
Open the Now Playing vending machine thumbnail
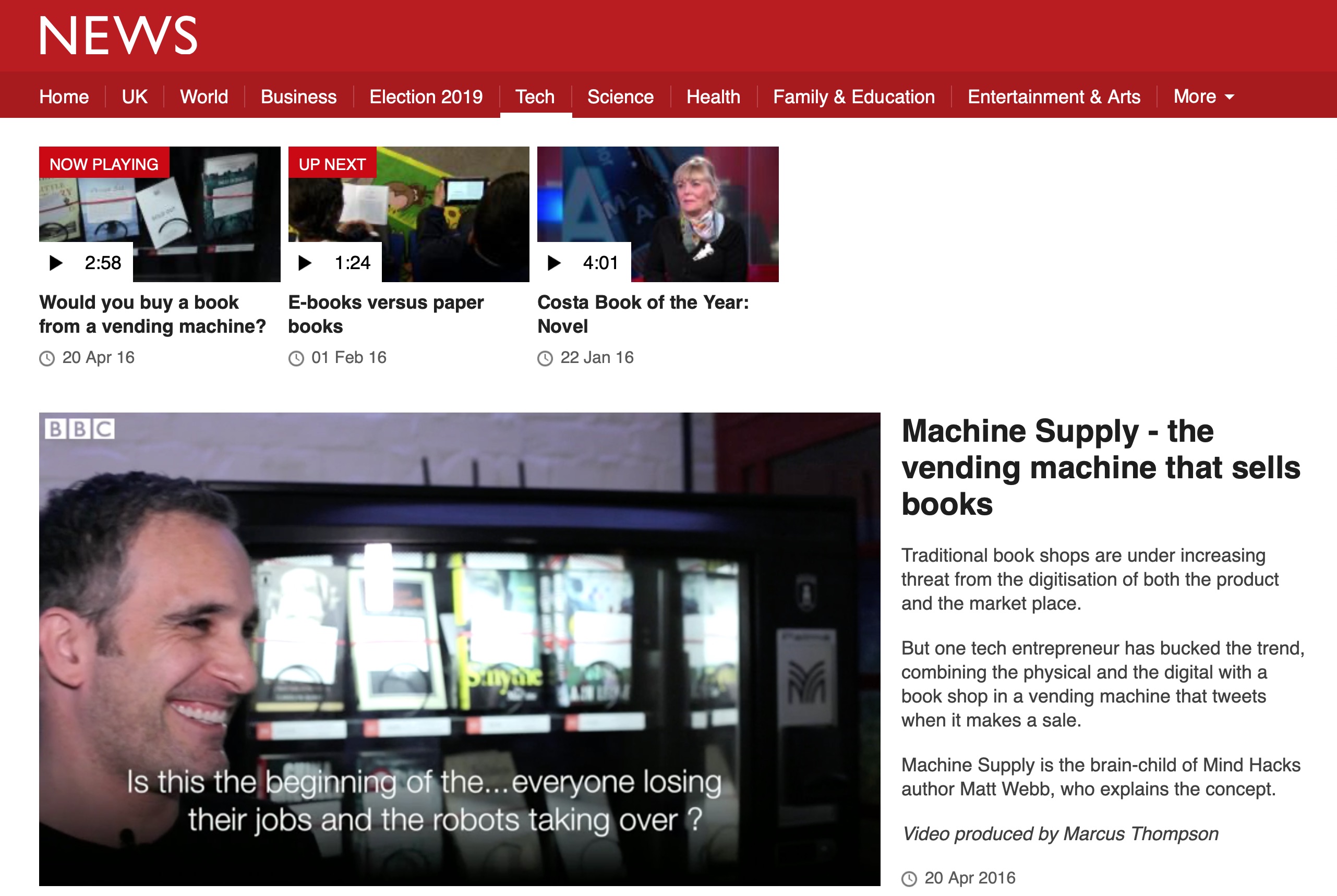click(x=160, y=214)
